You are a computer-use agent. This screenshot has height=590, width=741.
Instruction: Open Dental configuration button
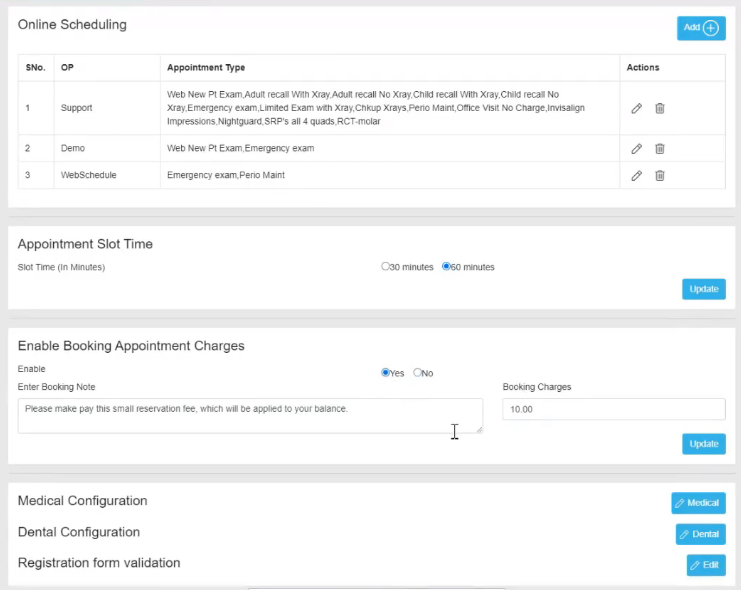tap(700, 534)
